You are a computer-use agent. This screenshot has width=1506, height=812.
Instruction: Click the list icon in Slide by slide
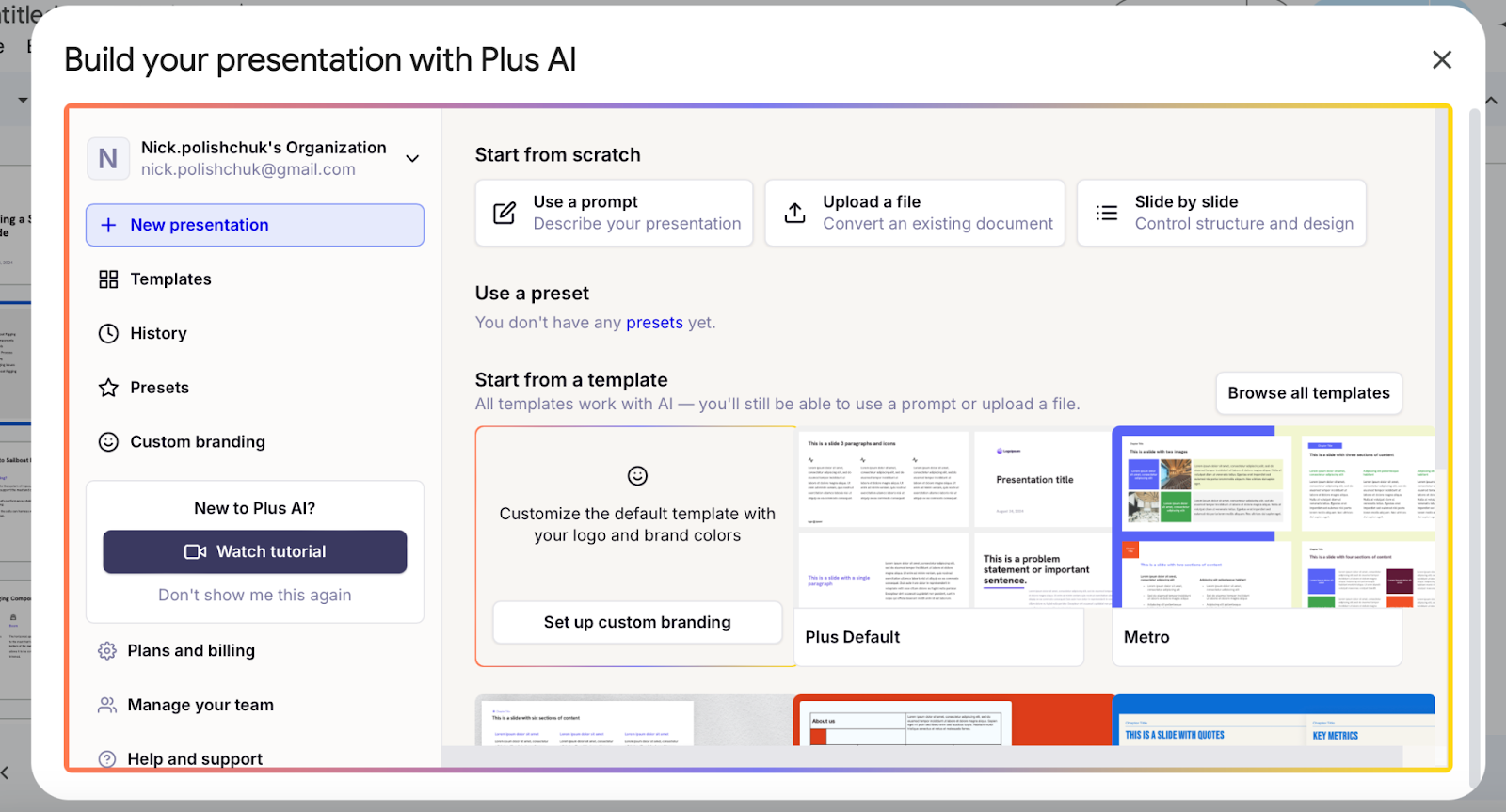coord(1107,213)
